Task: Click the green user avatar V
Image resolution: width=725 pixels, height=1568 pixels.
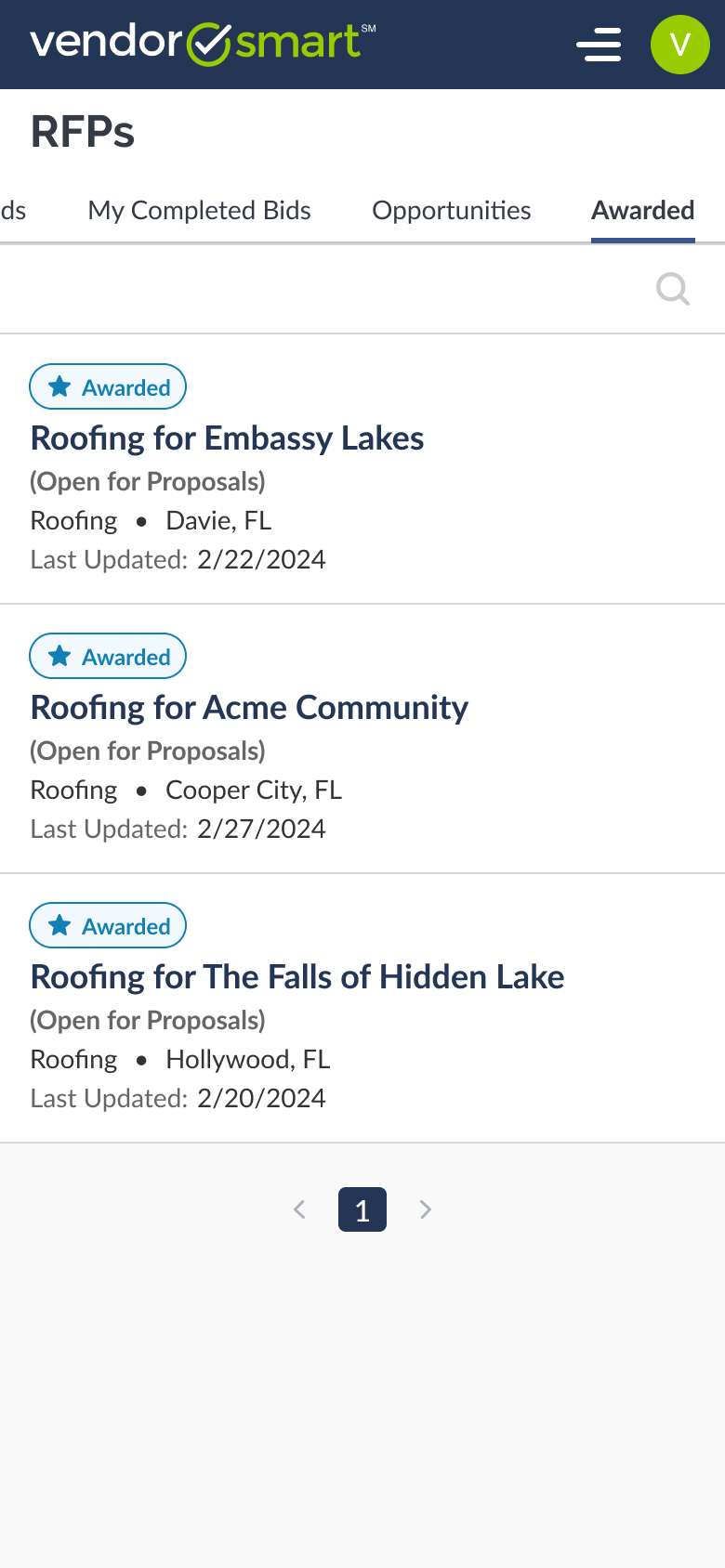Action: (679, 45)
